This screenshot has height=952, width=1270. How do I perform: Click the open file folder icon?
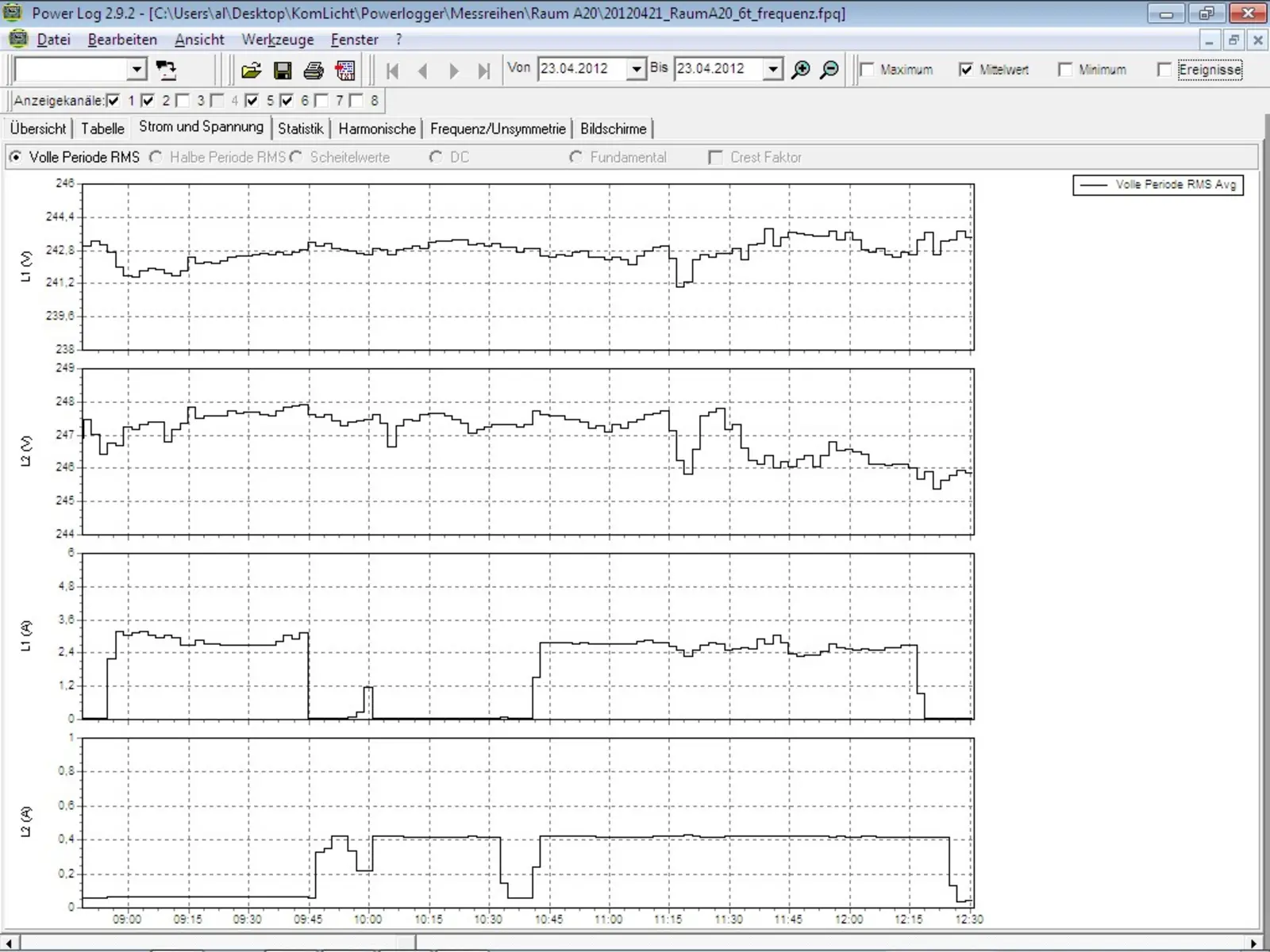point(251,71)
